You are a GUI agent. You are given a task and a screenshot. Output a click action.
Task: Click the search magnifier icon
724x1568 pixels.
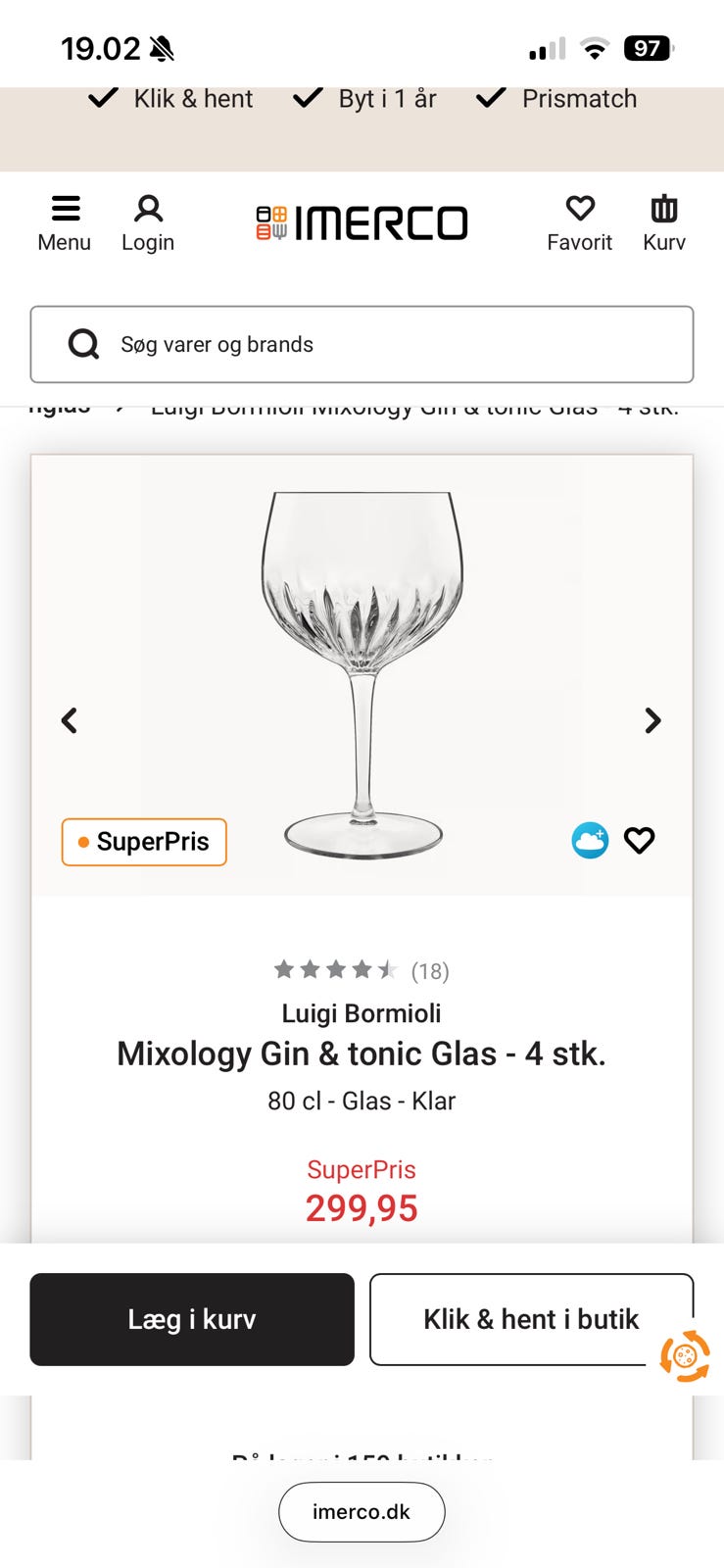click(x=84, y=344)
